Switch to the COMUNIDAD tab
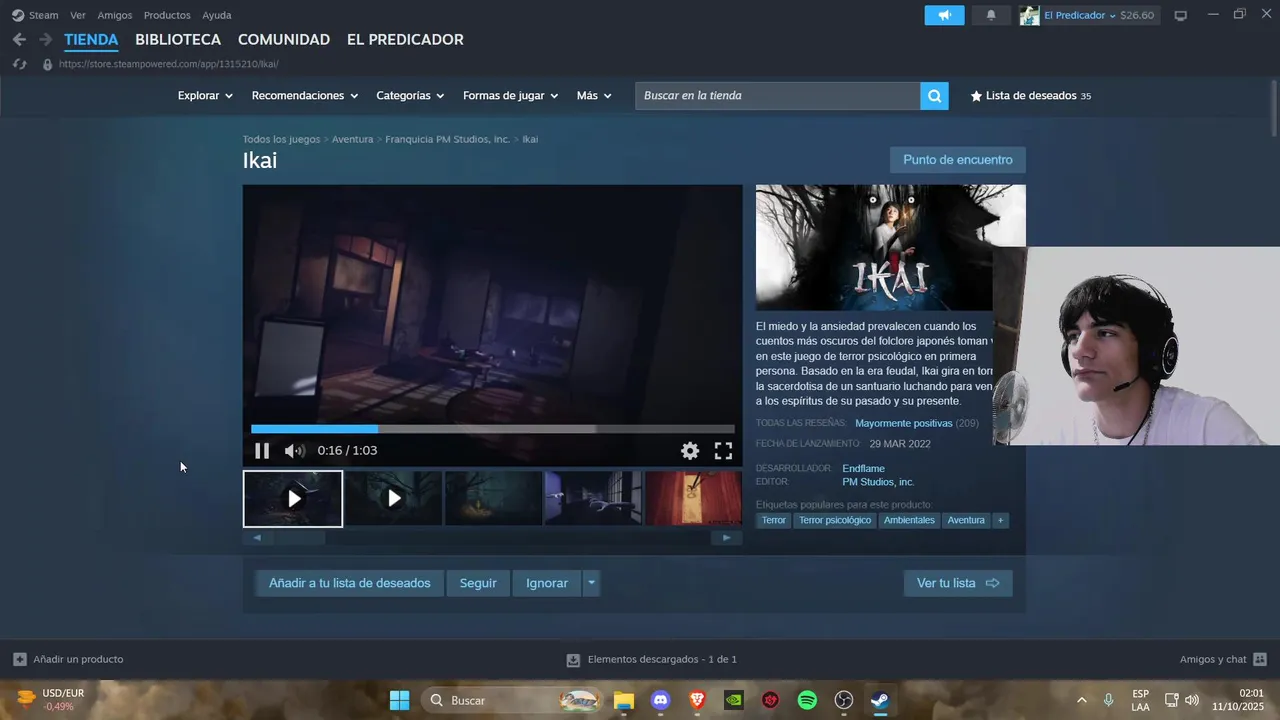This screenshot has height=720, width=1280. tap(284, 40)
